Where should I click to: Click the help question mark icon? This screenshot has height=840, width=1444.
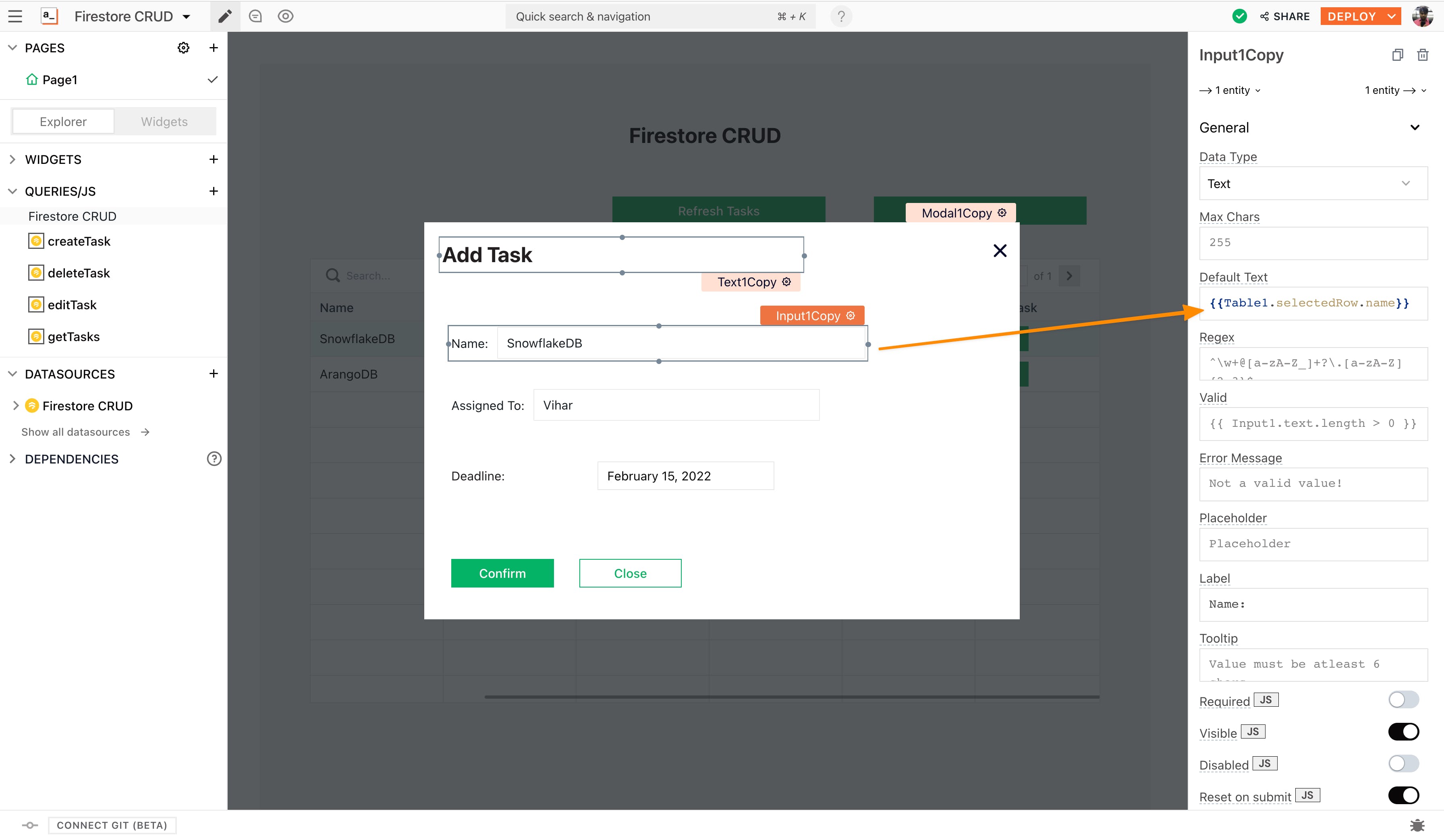[x=840, y=16]
